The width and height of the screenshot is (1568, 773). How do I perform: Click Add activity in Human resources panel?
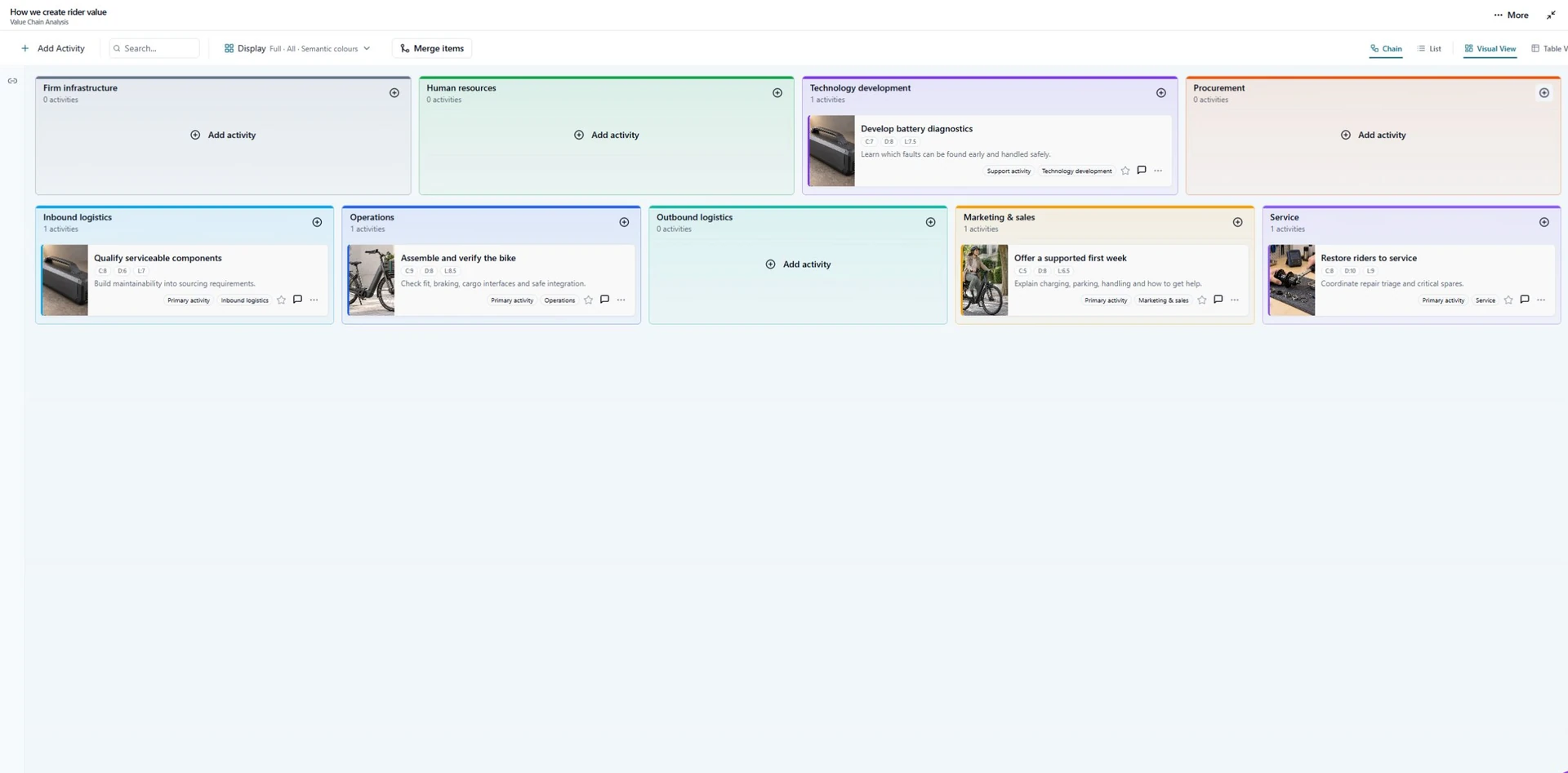pos(606,135)
